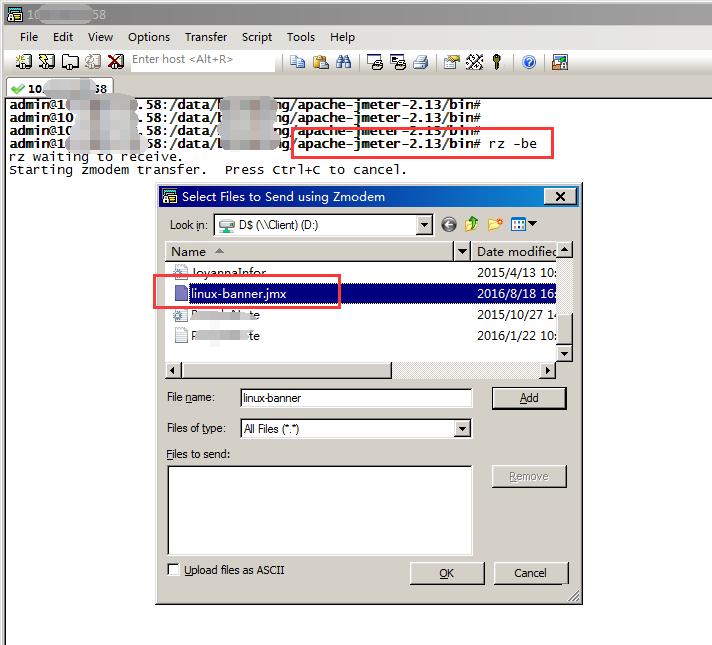Click the blue Help question icon
712x645 pixels.
pyautogui.click(x=529, y=62)
